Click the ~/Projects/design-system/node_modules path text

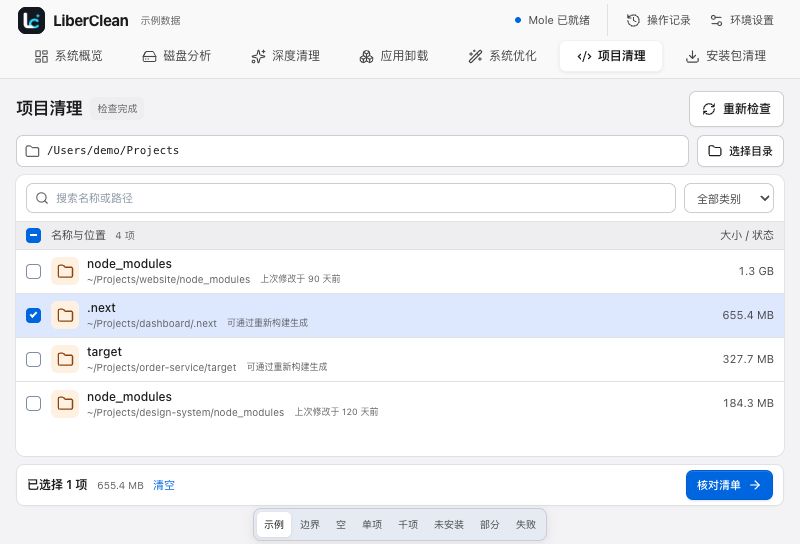pyautogui.click(x=186, y=412)
